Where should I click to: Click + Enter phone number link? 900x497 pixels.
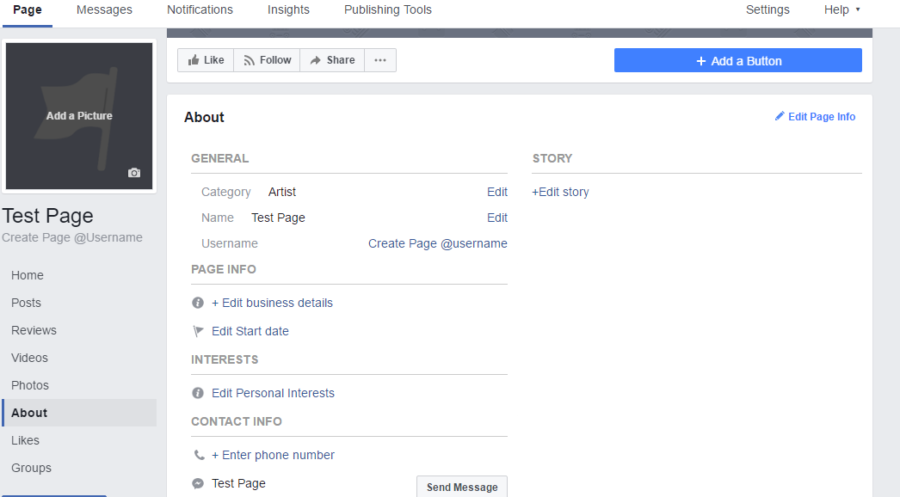[273, 455]
